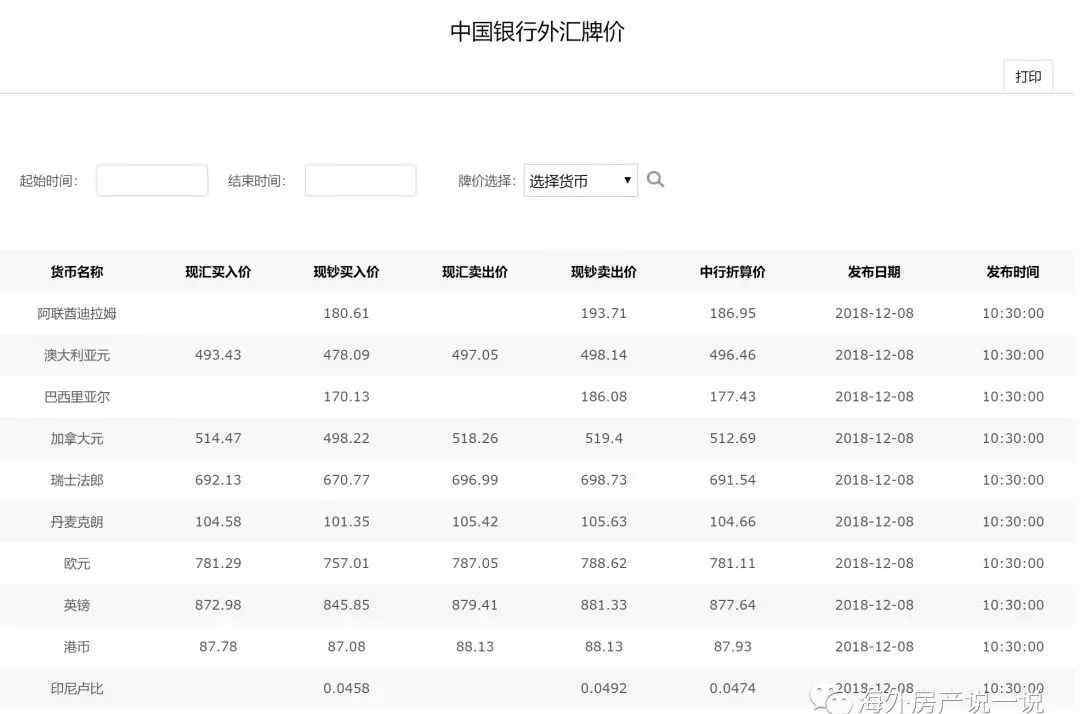Click the 788.62 cash selling value
1080x714 pixels.
603,563
